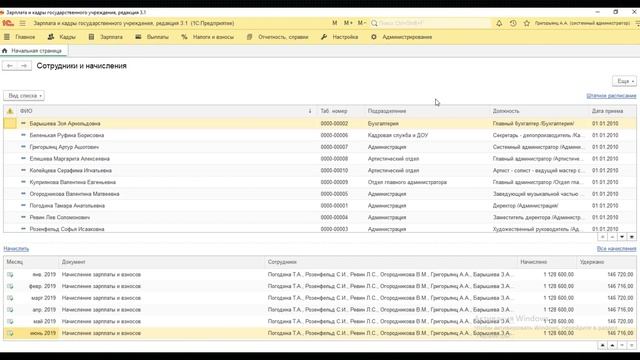Select employee Колейцева Серафима Игнатьевна
This screenshot has height=360, width=640.
[x=71, y=171]
